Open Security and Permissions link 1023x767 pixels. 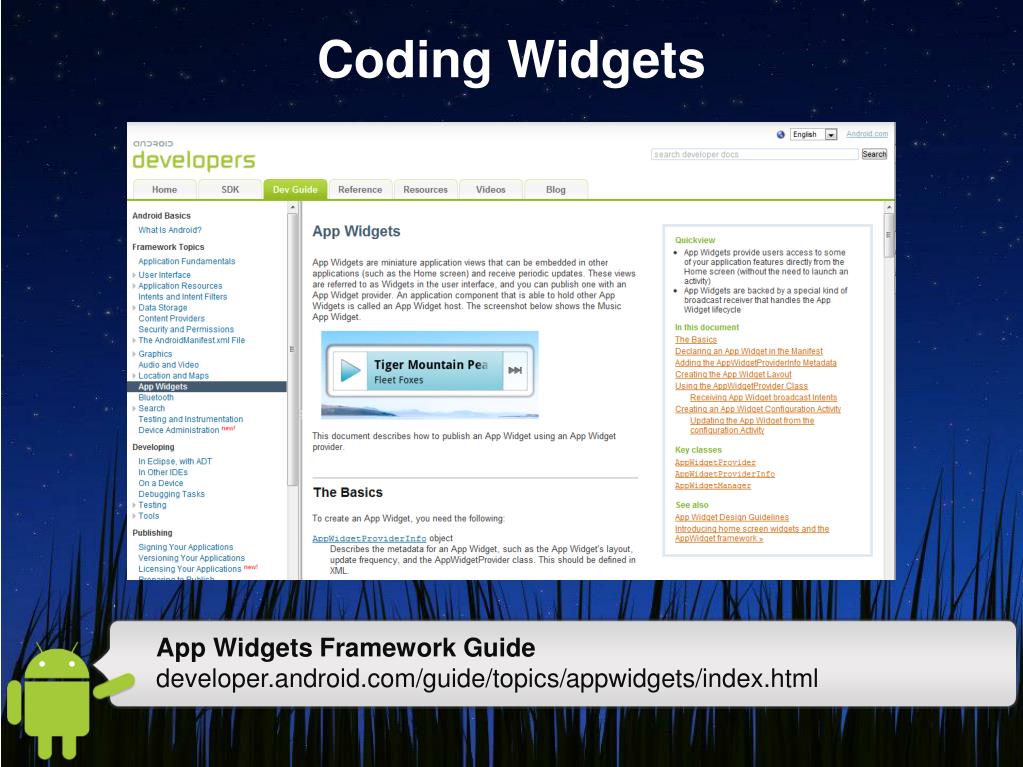(x=186, y=330)
